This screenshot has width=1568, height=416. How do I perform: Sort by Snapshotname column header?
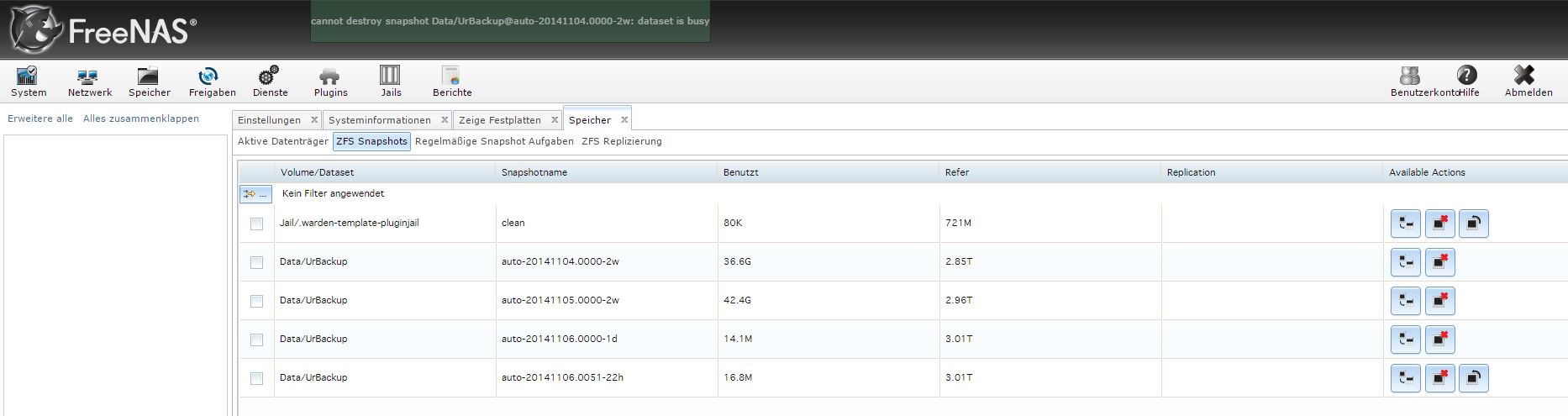pyautogui.click(x=607, y=172)
